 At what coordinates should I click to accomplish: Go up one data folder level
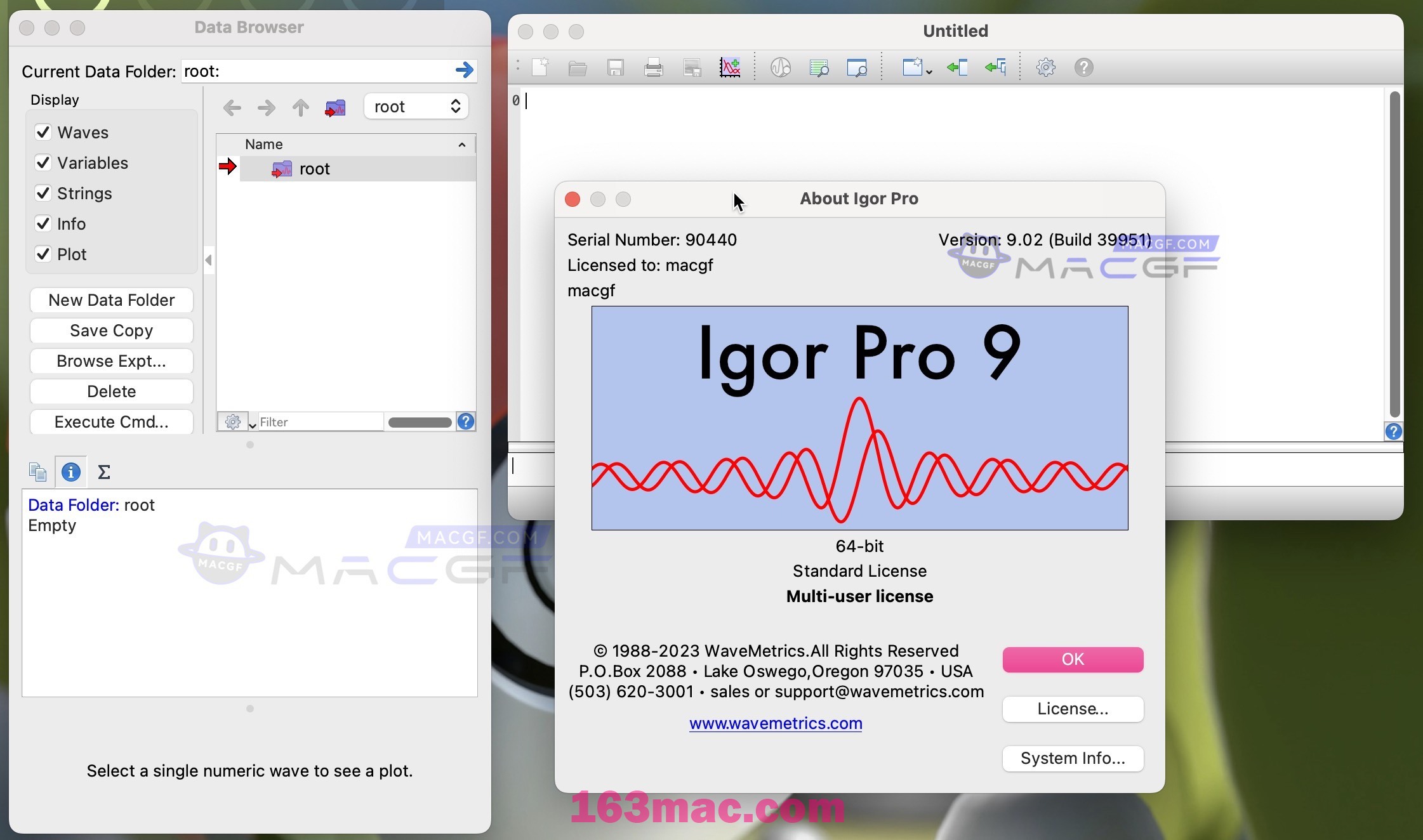click(x=301, y=108)
